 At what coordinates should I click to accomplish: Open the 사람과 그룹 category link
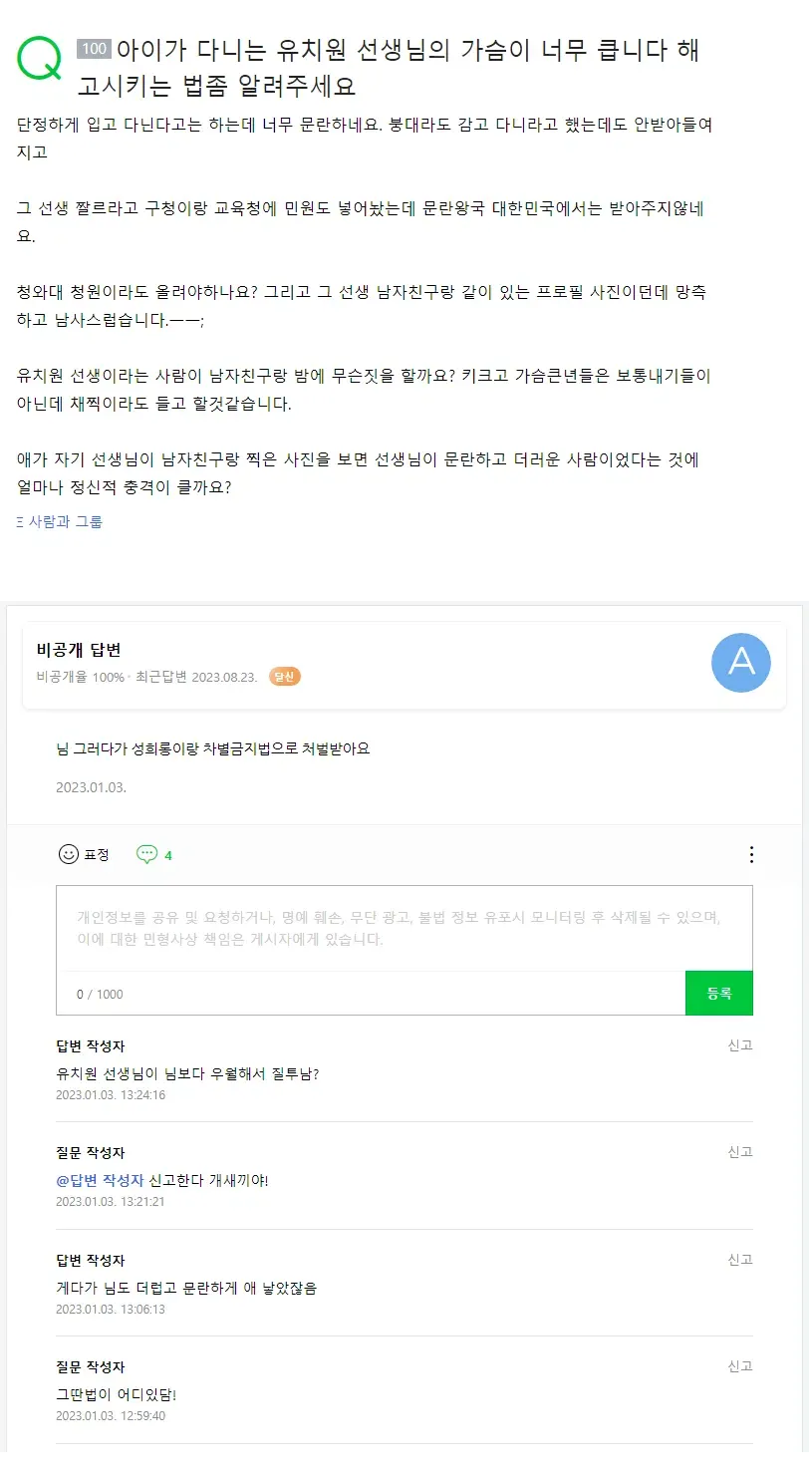(x=65, y=521)
